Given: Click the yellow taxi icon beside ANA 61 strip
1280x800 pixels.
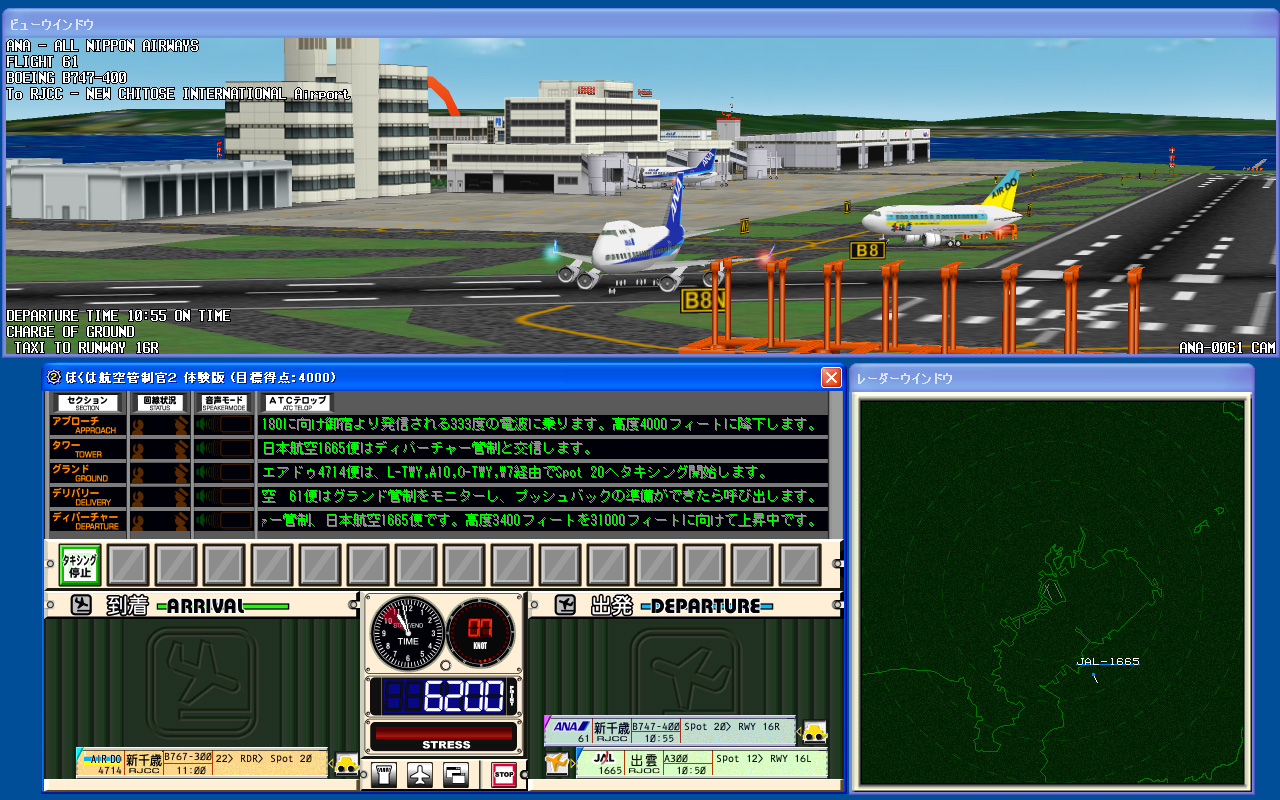Looking at the screenshot, I should (x=815, y=732).
